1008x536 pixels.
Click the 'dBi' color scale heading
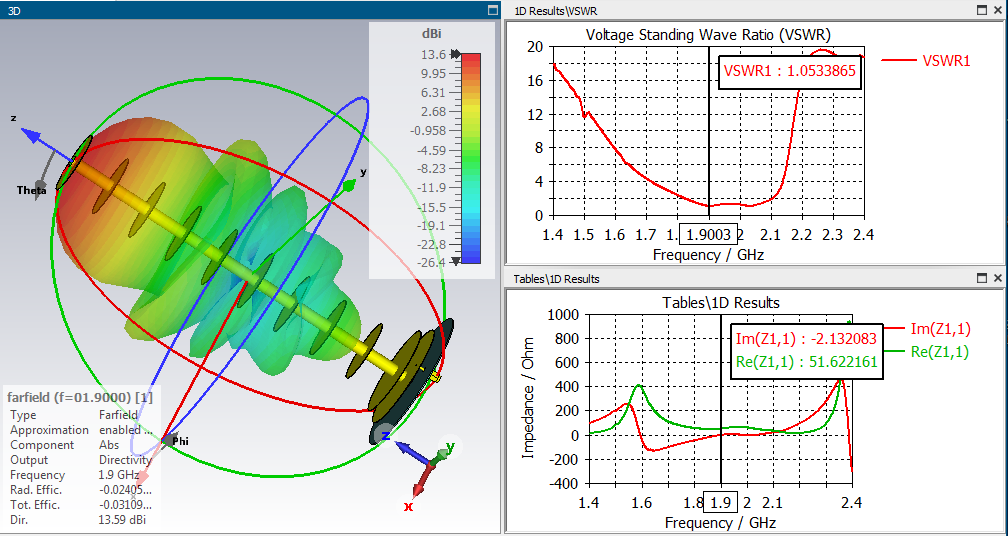pyautogui.click(x=431, y=33)
